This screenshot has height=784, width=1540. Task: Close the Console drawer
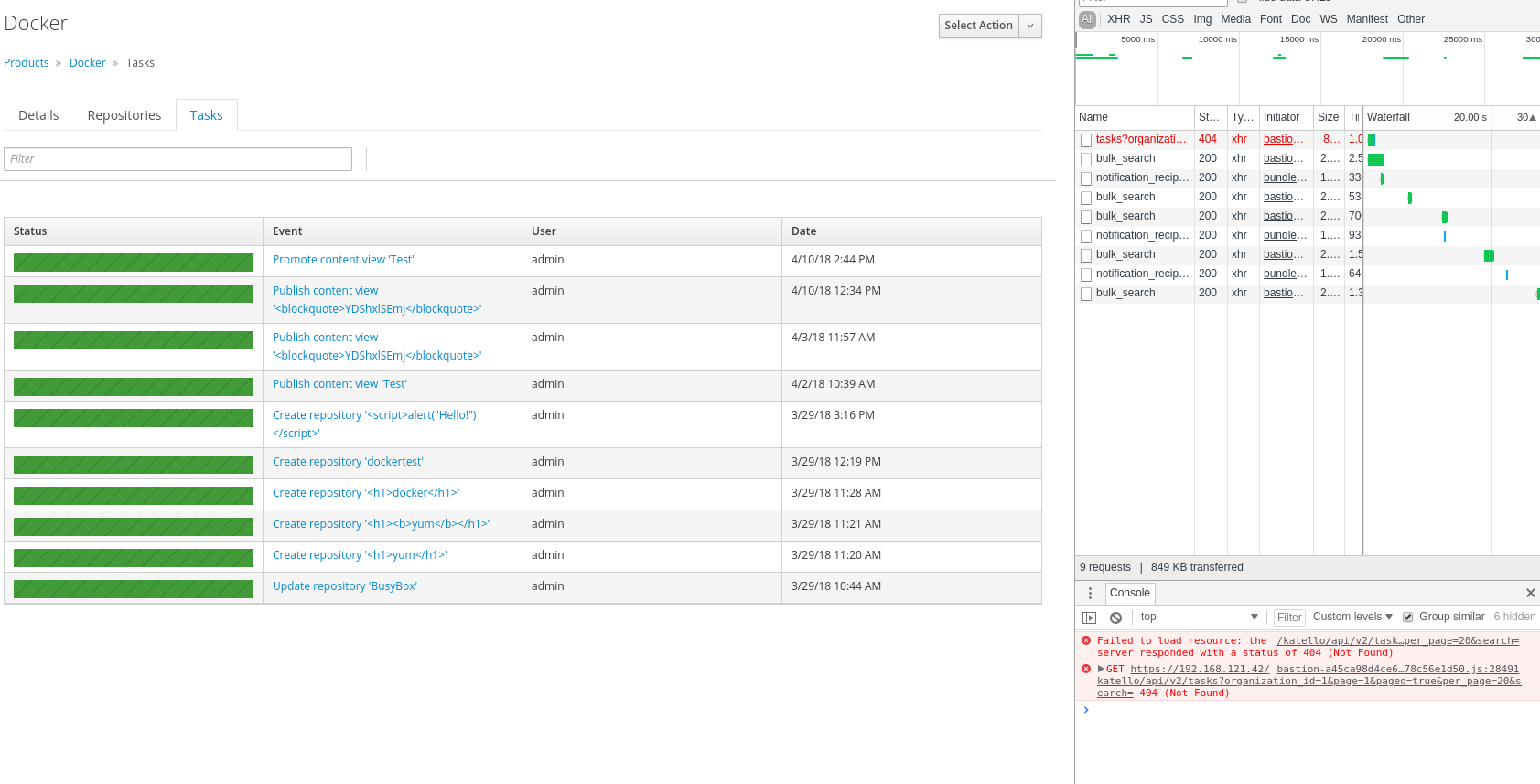tap(1530, 593)
